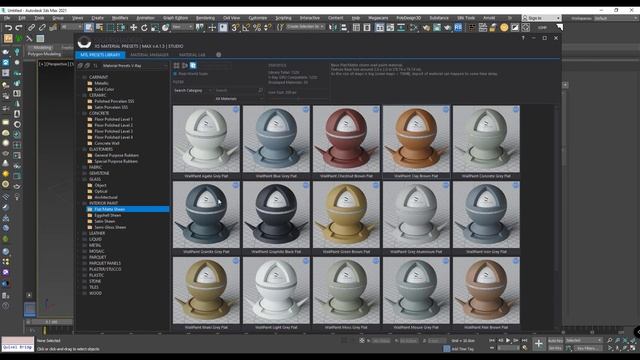Switch to the Material Lab tab

point(192,55)
